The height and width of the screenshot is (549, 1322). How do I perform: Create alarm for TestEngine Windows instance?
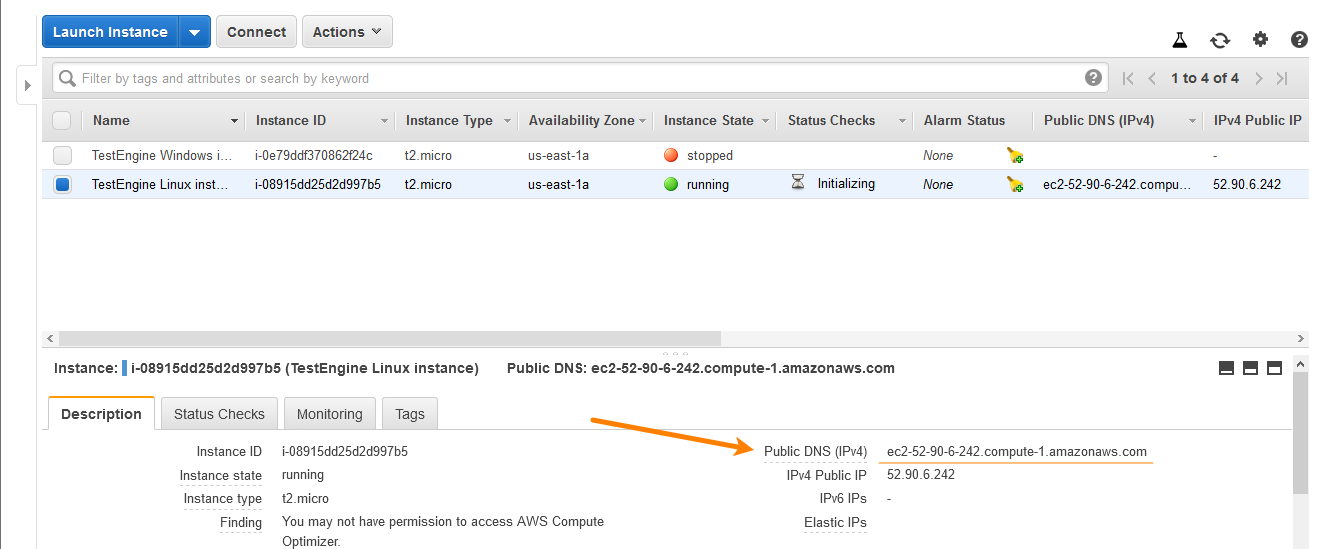(x=1015, y=155)
